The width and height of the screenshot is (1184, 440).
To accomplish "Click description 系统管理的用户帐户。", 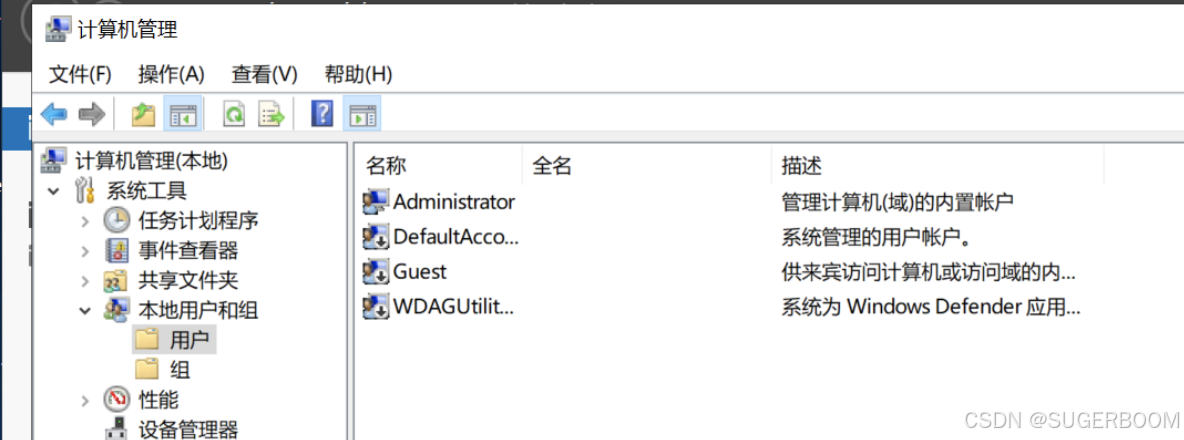I will pyautogui.click(x=875, y=238).
